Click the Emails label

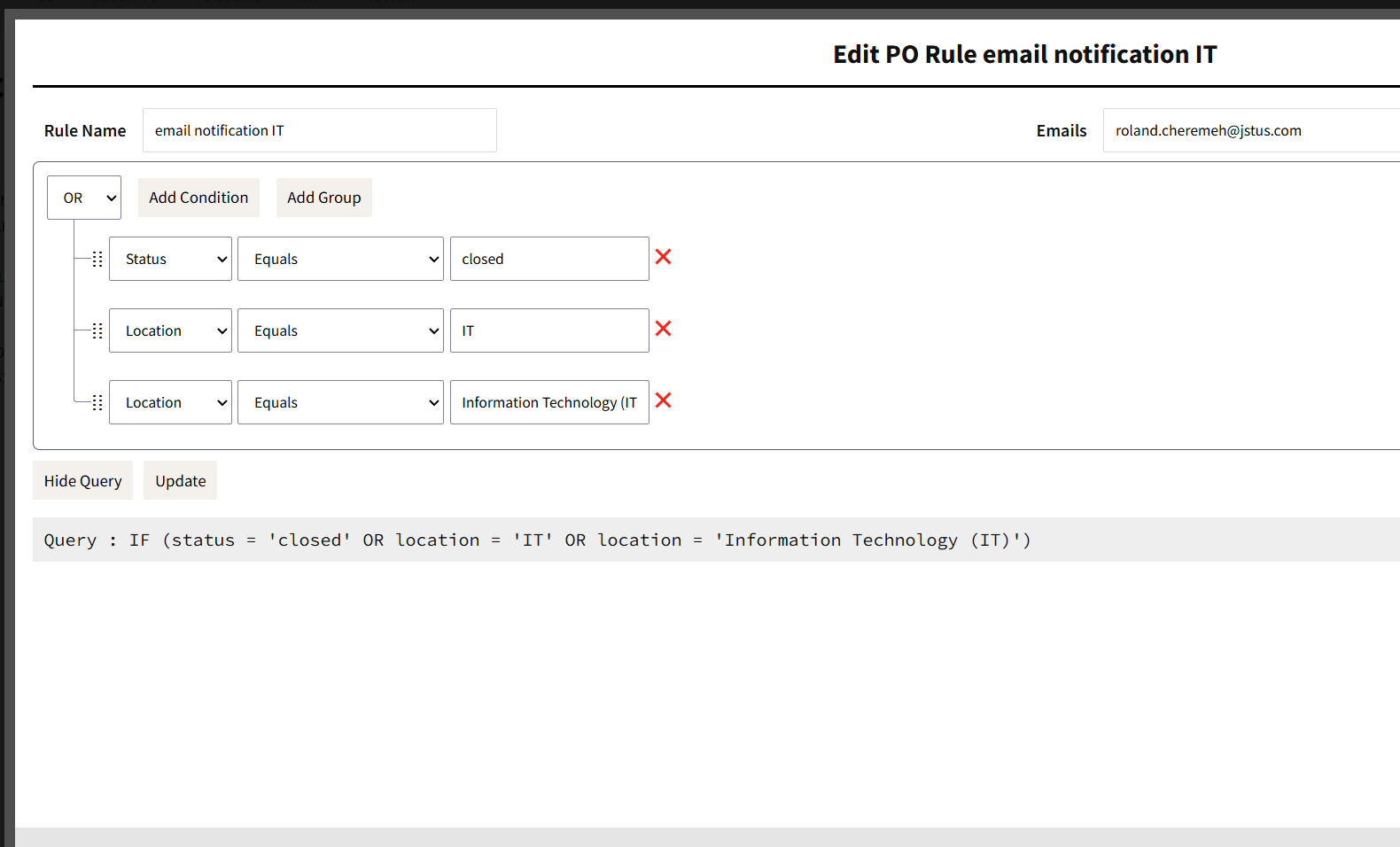click(x=1062, y=130)
